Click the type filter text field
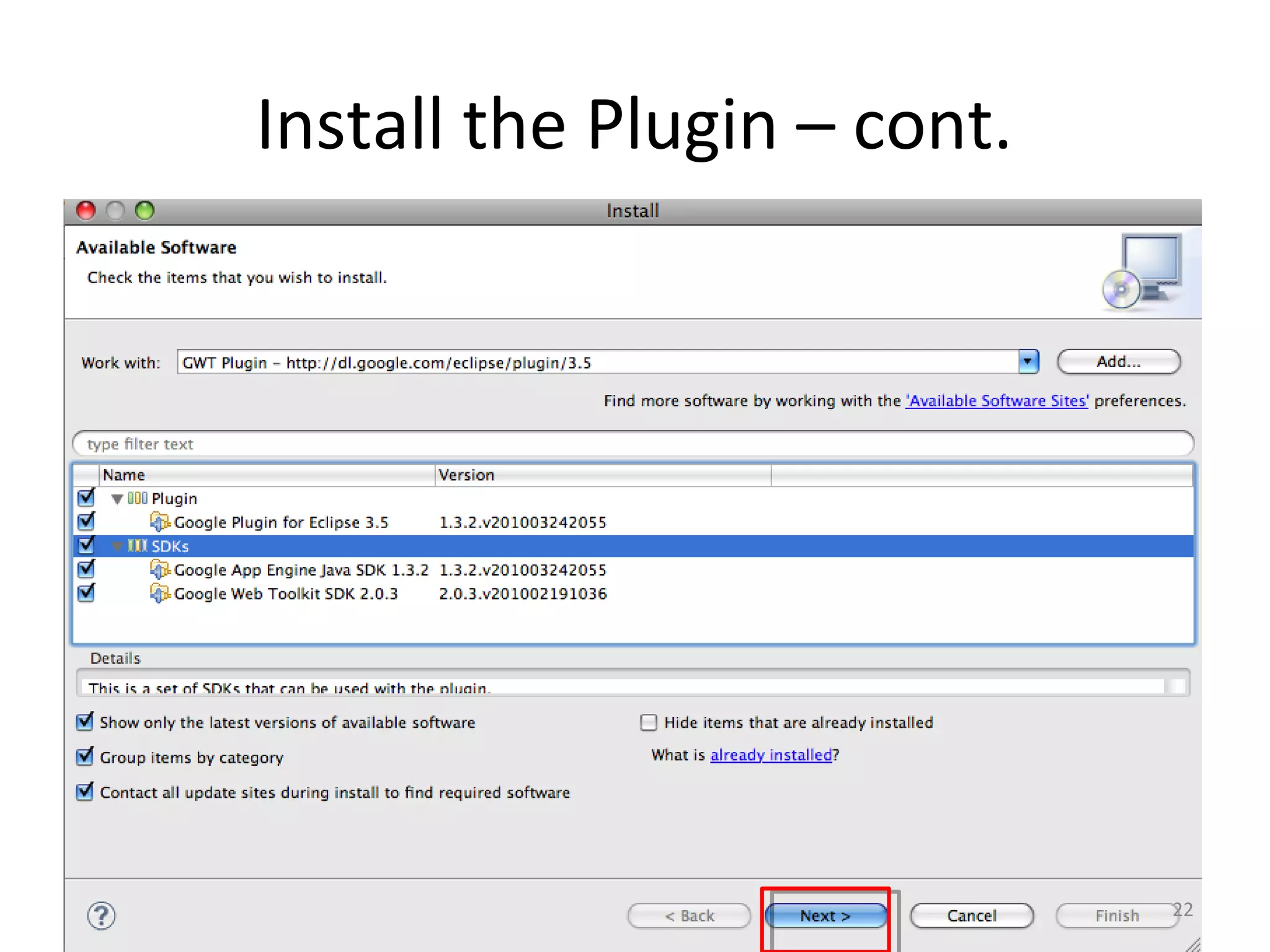1270x952 pixels. click(x=633, y=444)
